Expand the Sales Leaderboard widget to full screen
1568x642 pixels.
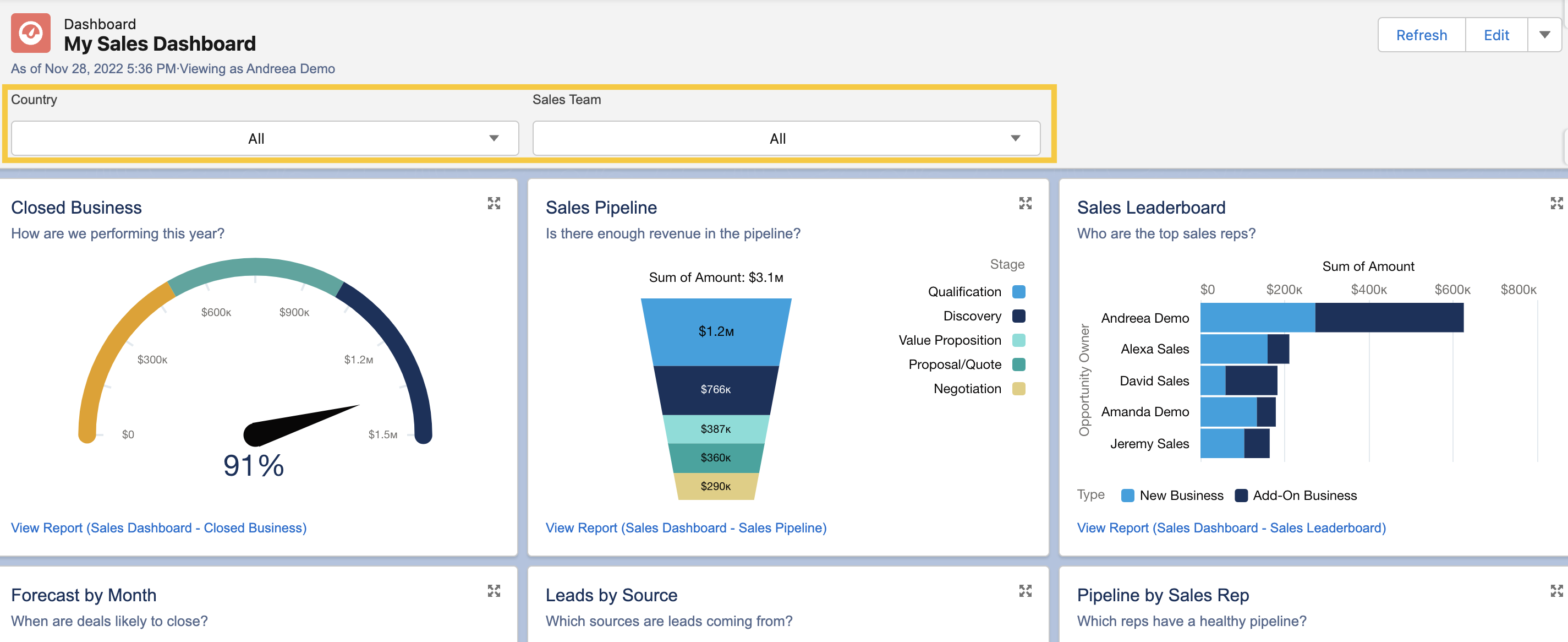click(1557, 203)
